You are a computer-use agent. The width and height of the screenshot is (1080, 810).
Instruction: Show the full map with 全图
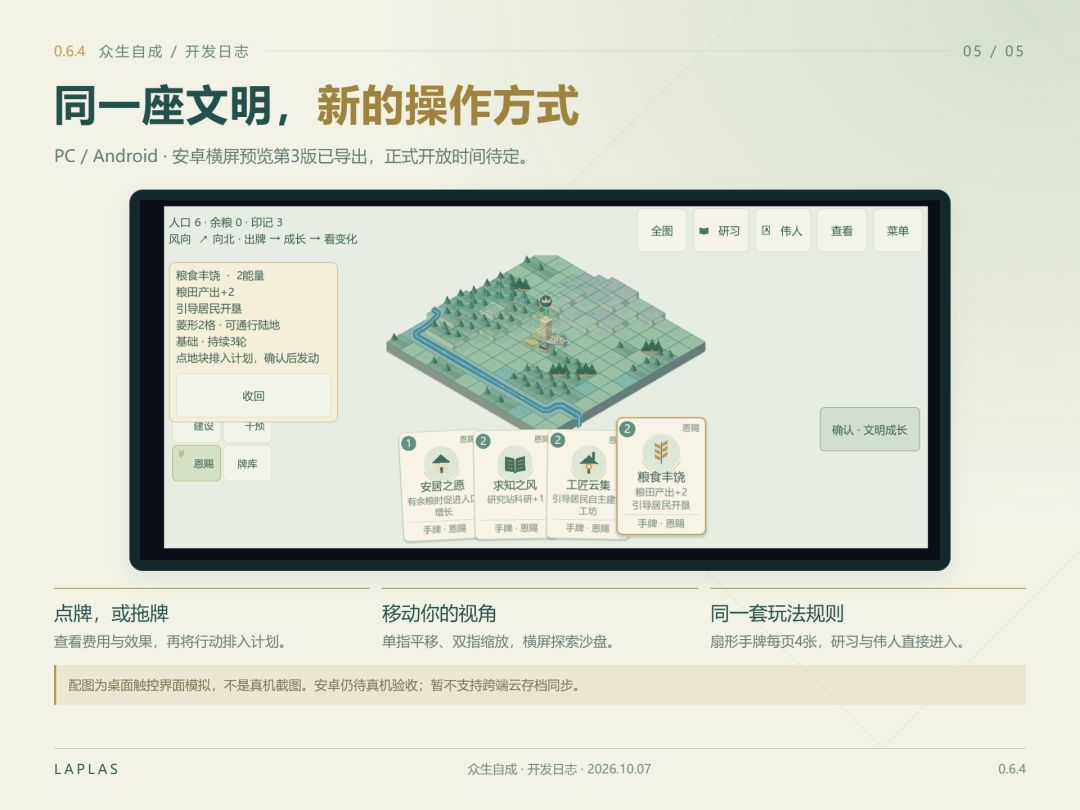662,231
